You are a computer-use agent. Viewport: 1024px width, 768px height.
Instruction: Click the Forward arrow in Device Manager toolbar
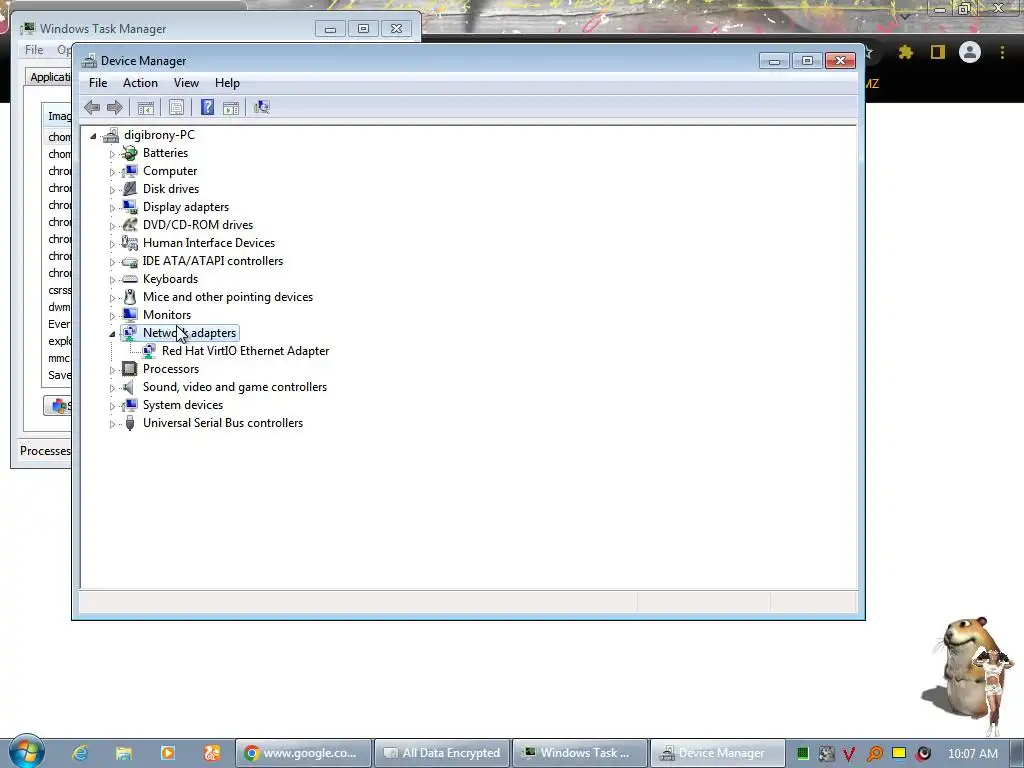click(115, 107)
